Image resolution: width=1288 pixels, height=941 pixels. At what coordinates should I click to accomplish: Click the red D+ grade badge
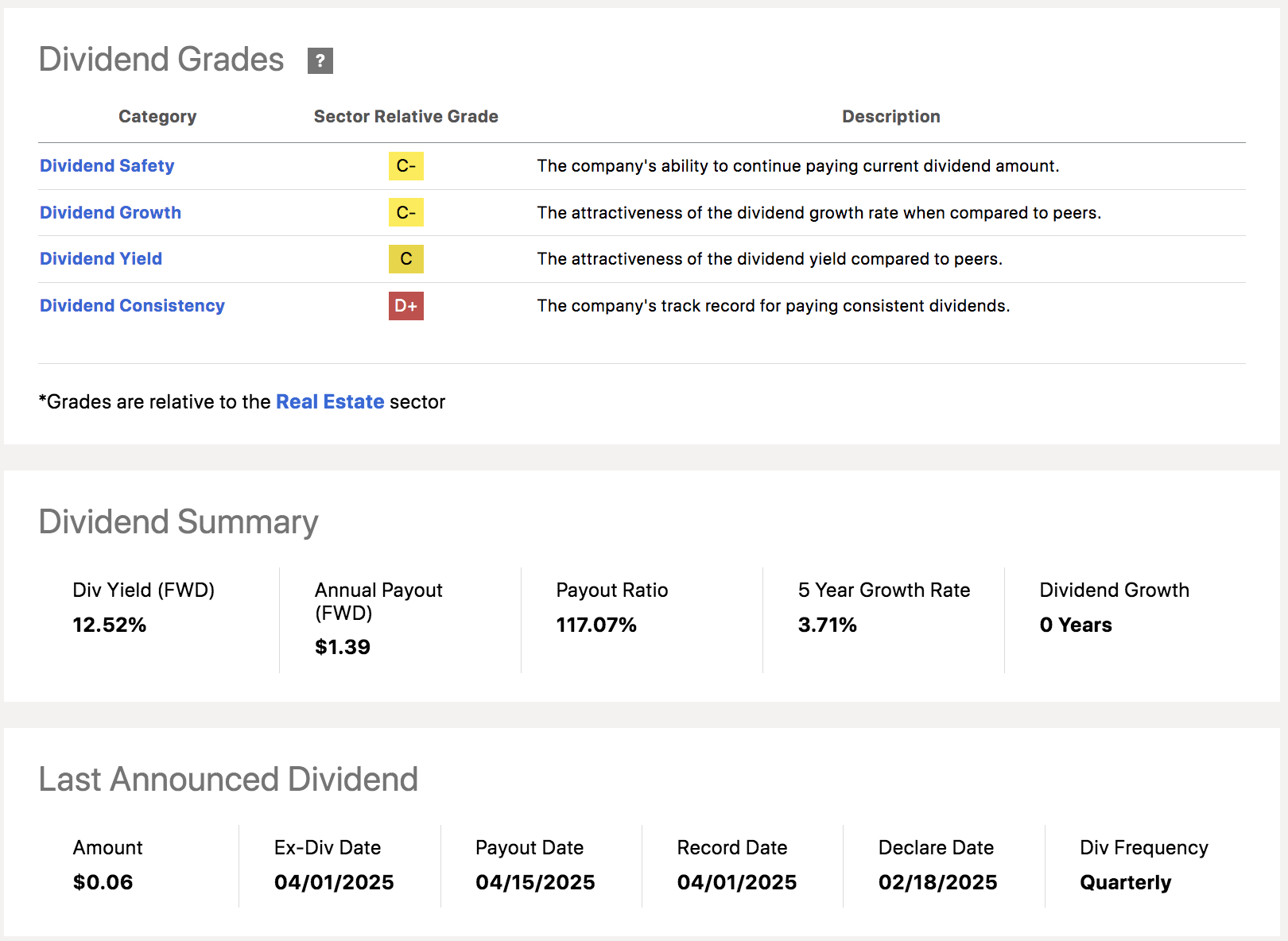click(x=405, y=306)
